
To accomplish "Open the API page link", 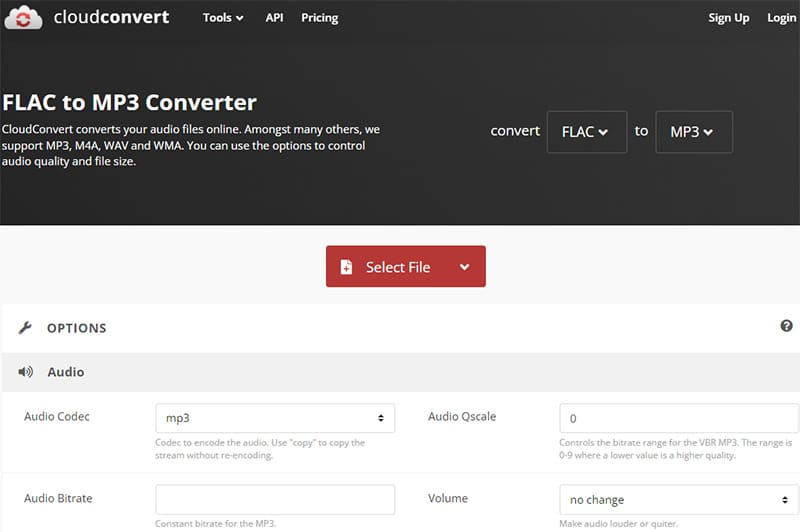I will click(274, 18).
